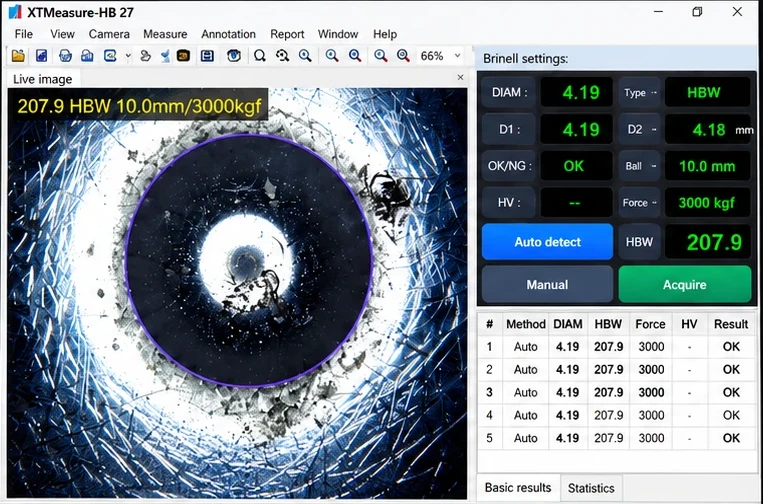Image resolution: width=763 pixels, height=504 pixels.
Task: Click the eye-shaped camera icon in toolbar
Action: point(234,56)
